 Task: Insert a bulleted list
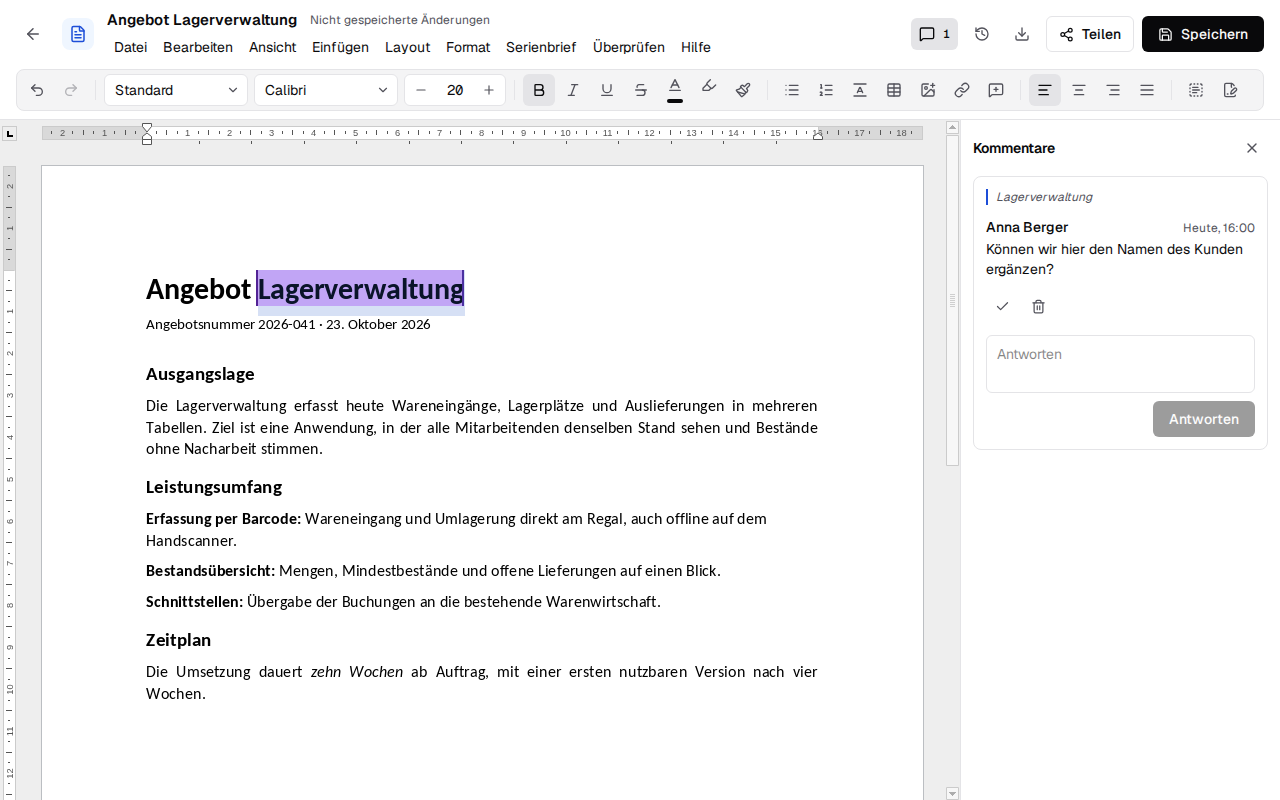792,90
